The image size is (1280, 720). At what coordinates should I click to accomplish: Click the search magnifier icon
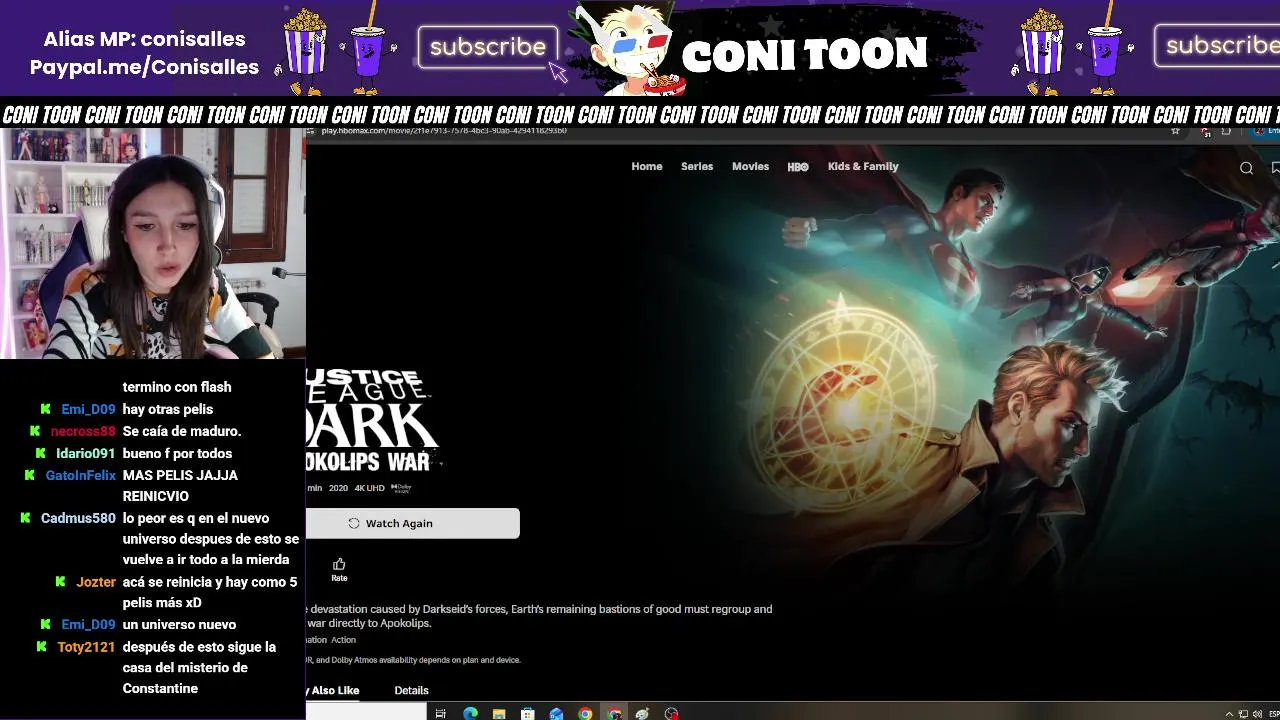coord(1246,168)
